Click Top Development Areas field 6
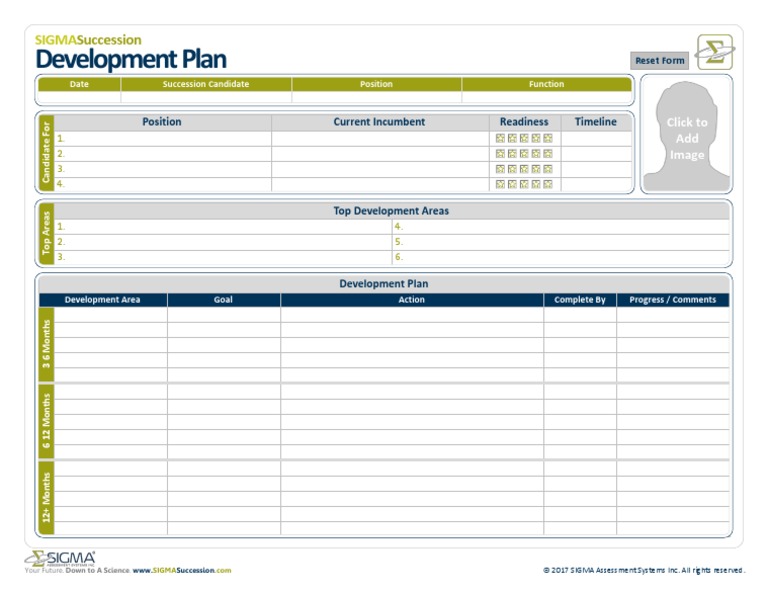This screenshot has height=594, width=768. pos(561,257)
